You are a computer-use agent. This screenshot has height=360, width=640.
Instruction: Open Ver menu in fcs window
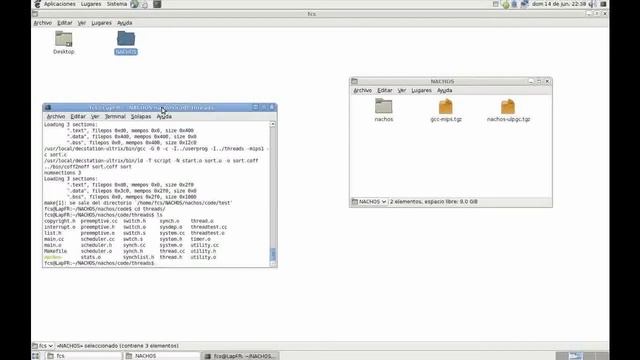pos(82,23)
